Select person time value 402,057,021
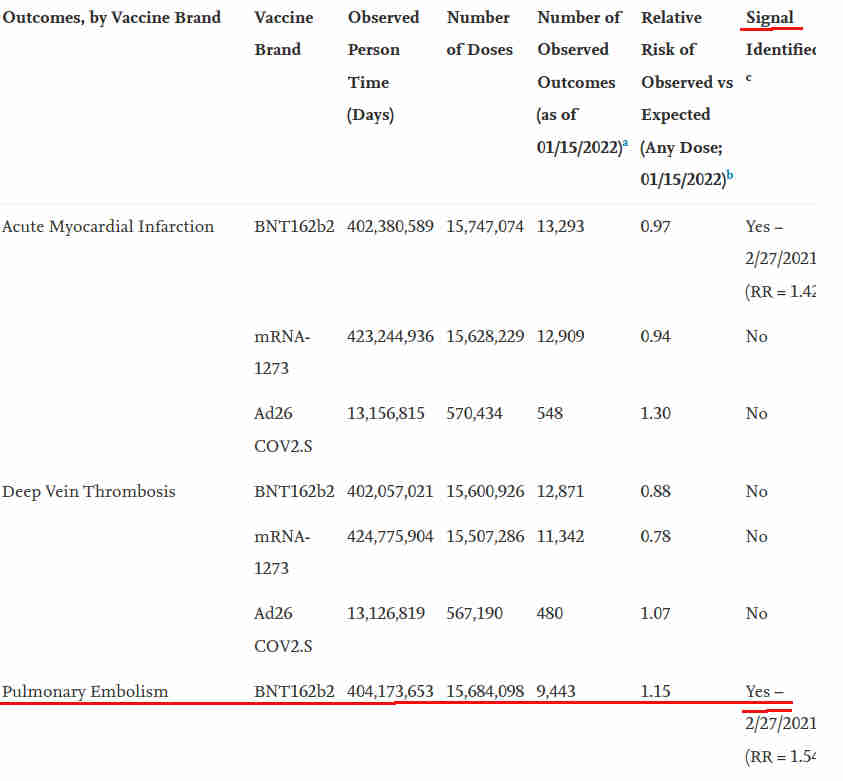The width and height of the screenshot is (843, 781). pyautogui.click(x=390, y=491)
